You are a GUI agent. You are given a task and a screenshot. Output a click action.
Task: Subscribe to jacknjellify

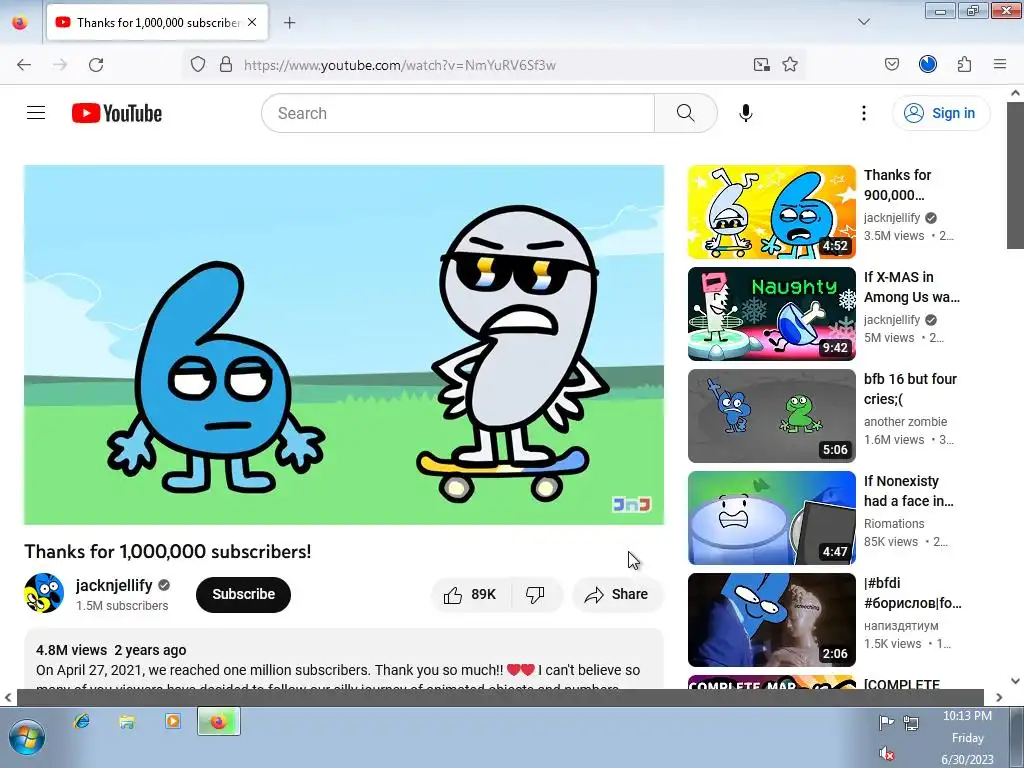[x=243, y=594]
